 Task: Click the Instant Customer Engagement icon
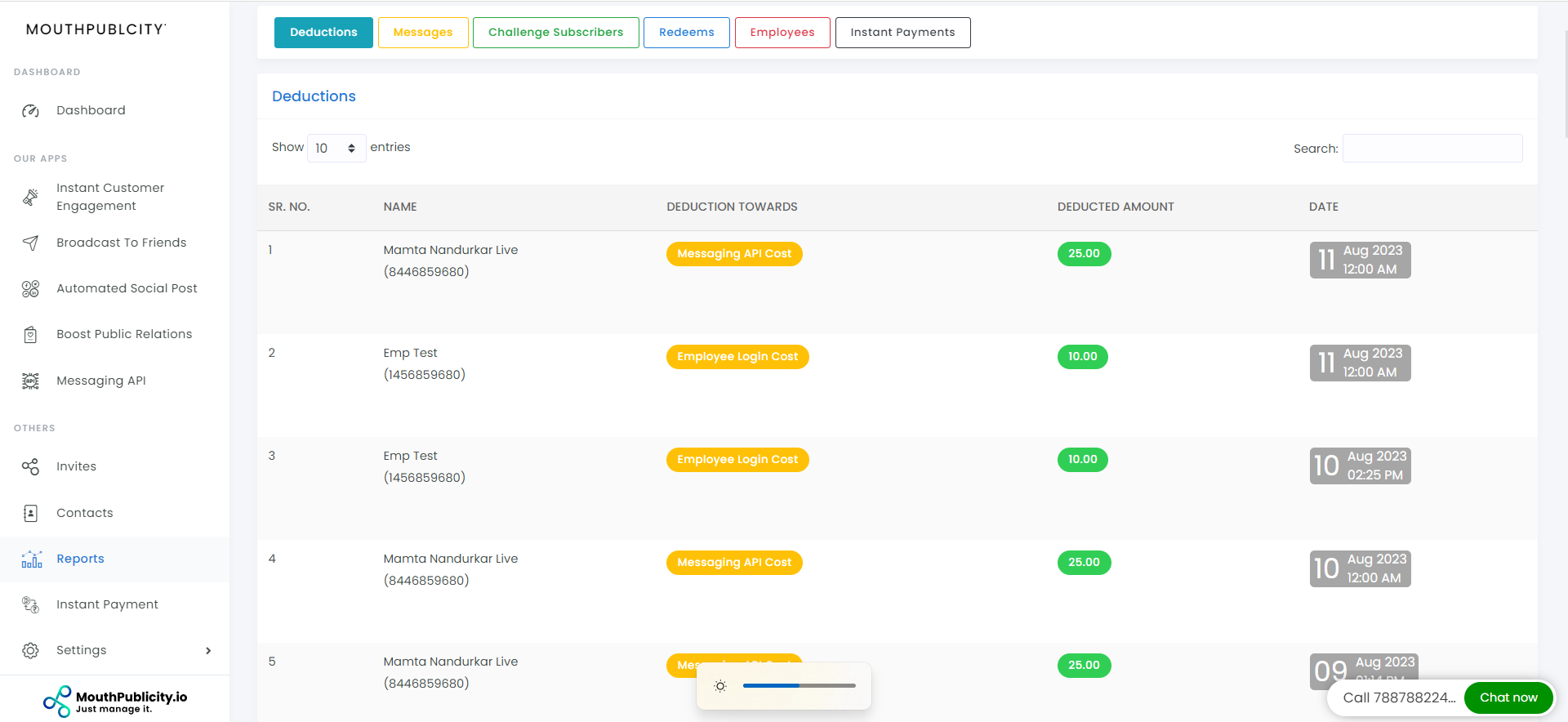[30, 197]
